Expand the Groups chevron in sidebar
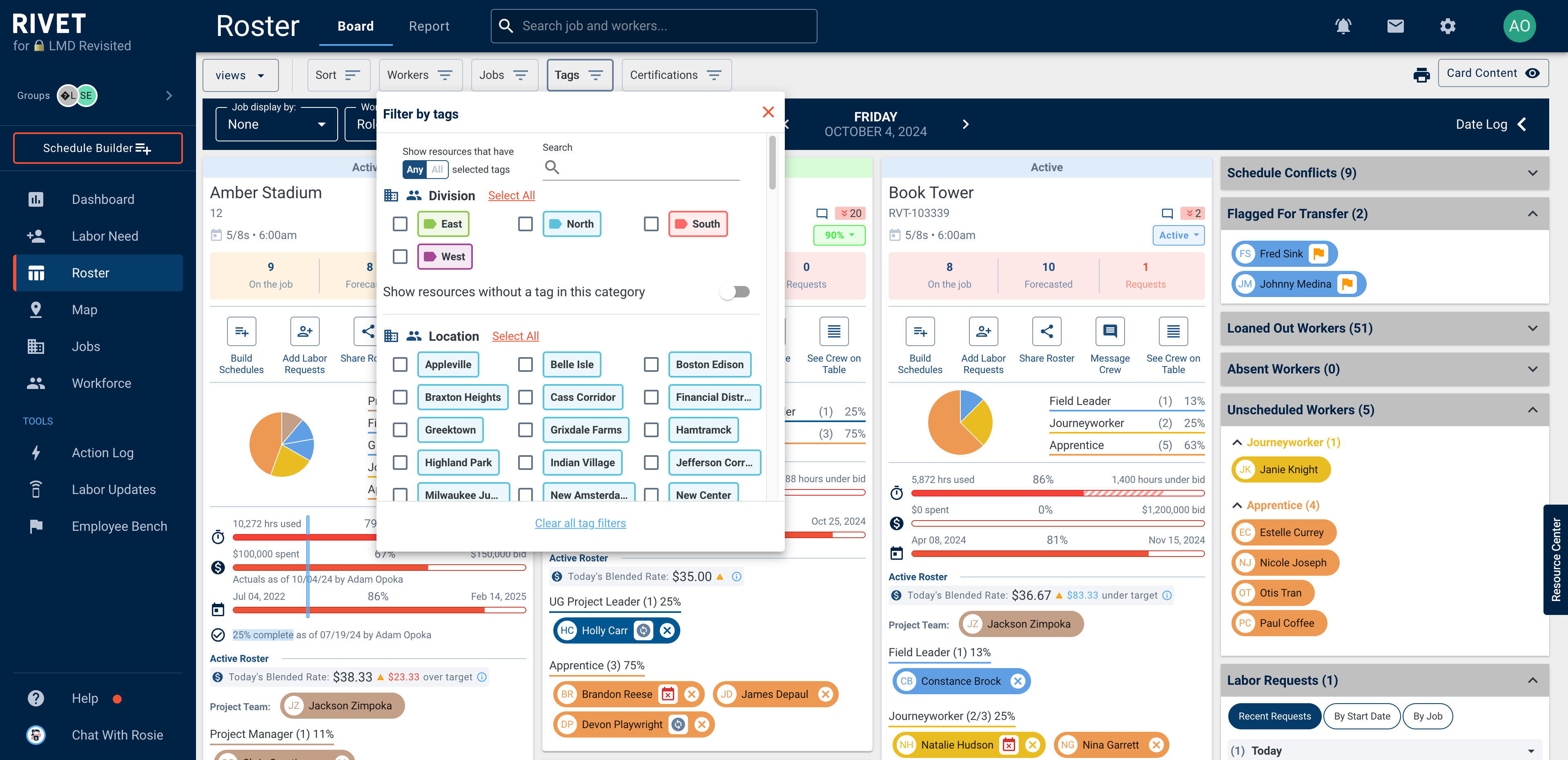 tap(169, 96)
